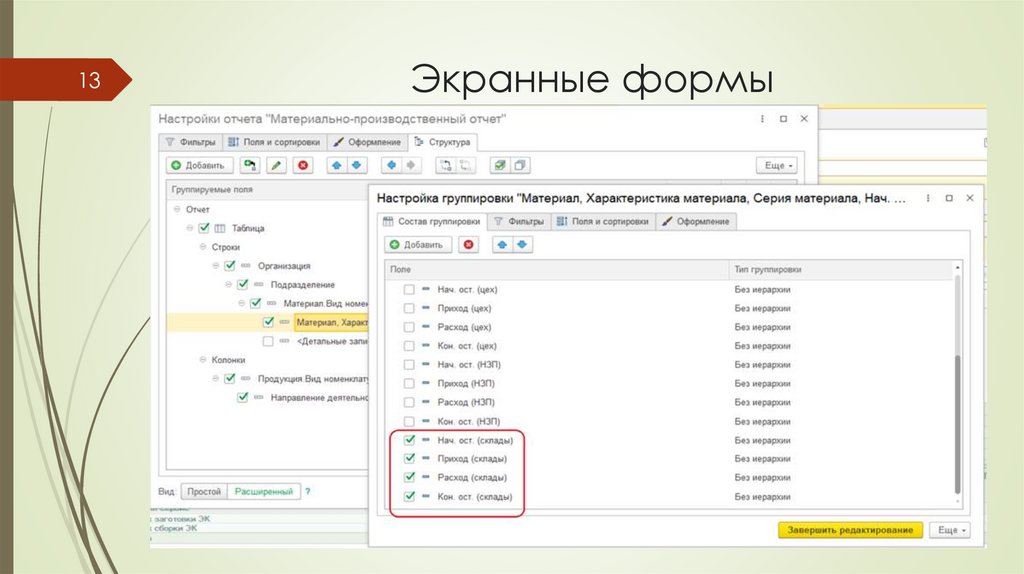Click the ungroup icon in report settings toolbar
Viewport: 1024px width, 574px height.
pyautogui.click(x=466, y=166)
